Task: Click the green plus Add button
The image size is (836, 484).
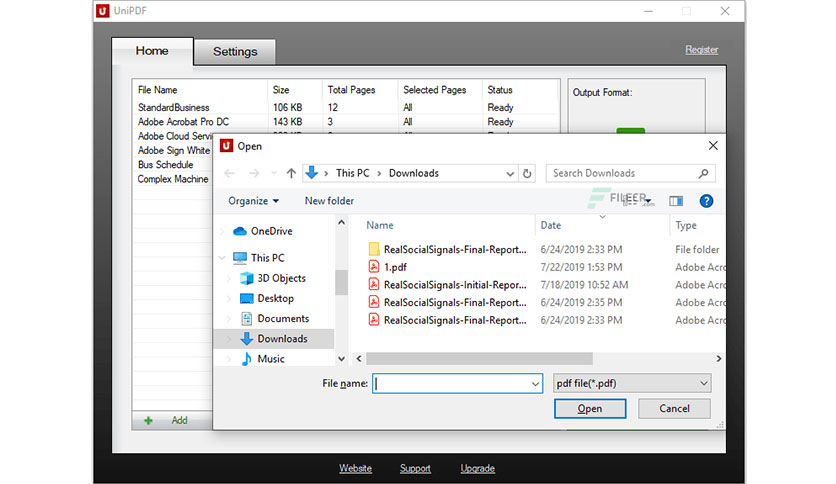Action: pyautogui.click(x=166, y=421)
